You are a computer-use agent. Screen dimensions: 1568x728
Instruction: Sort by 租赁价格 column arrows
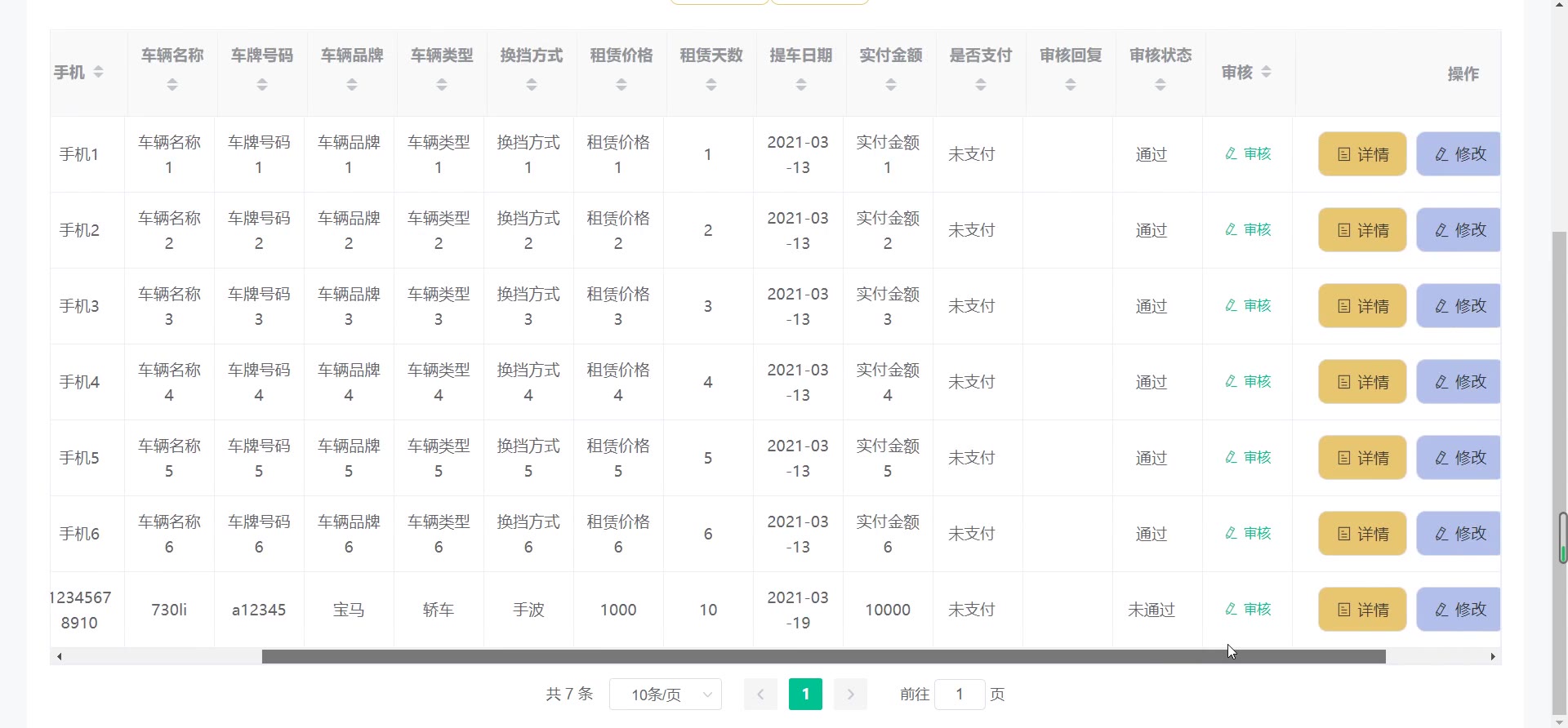click(x=621, y=84)
